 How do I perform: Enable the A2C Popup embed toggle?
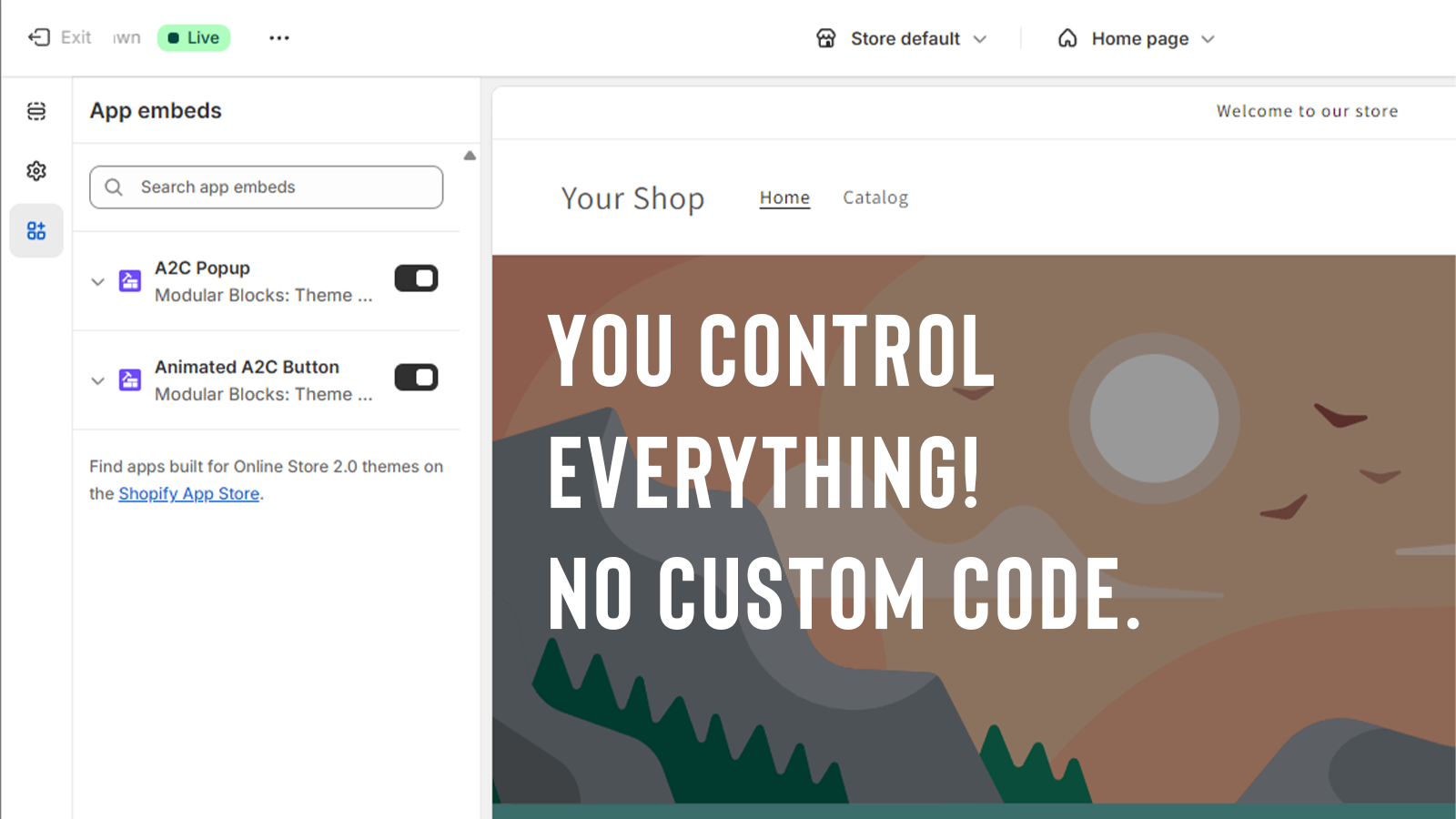[416, 278]
